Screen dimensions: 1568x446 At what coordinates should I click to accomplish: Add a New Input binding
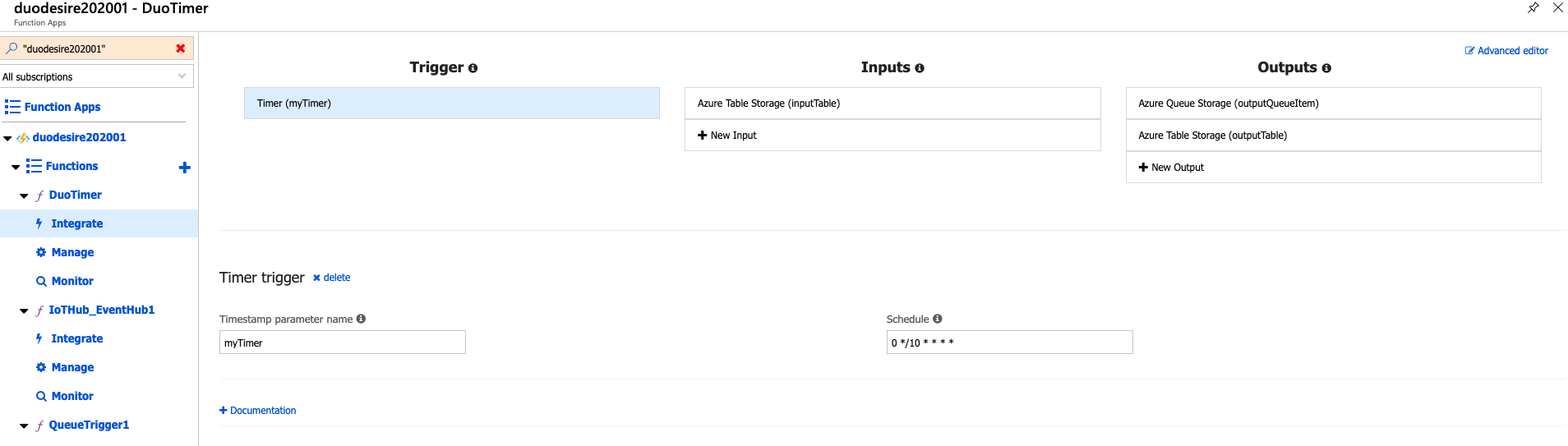tap(727, 136)
